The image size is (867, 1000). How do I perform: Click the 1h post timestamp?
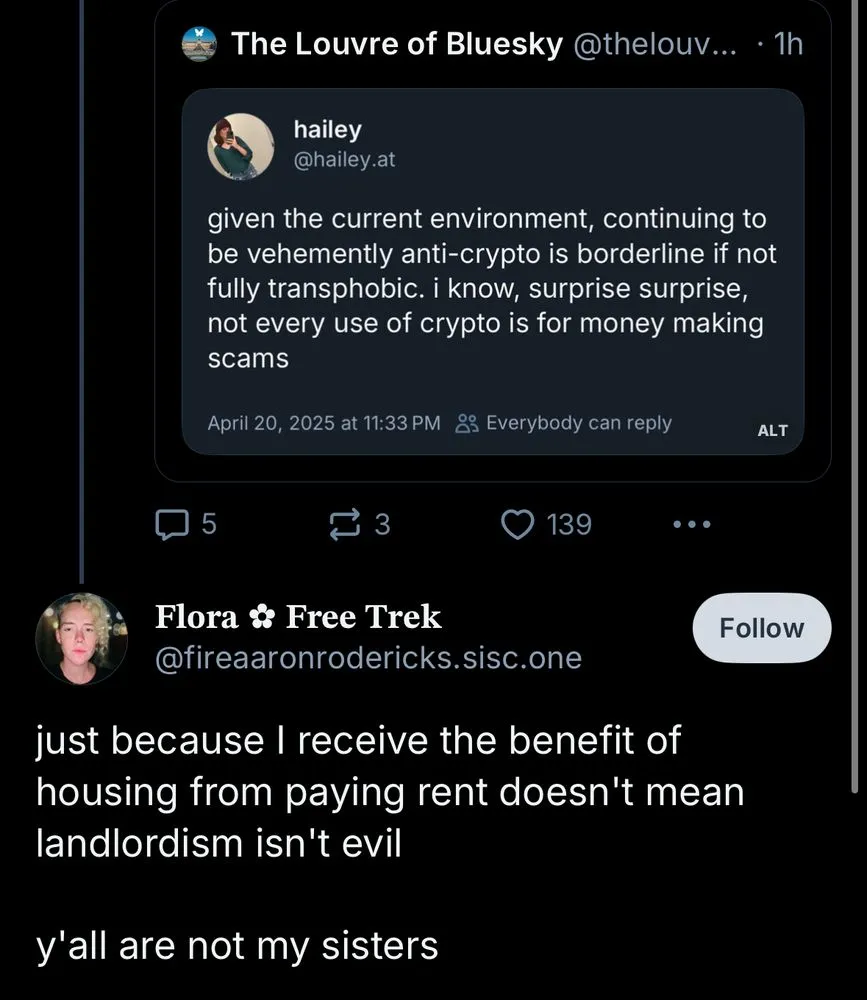click(788, 44)
